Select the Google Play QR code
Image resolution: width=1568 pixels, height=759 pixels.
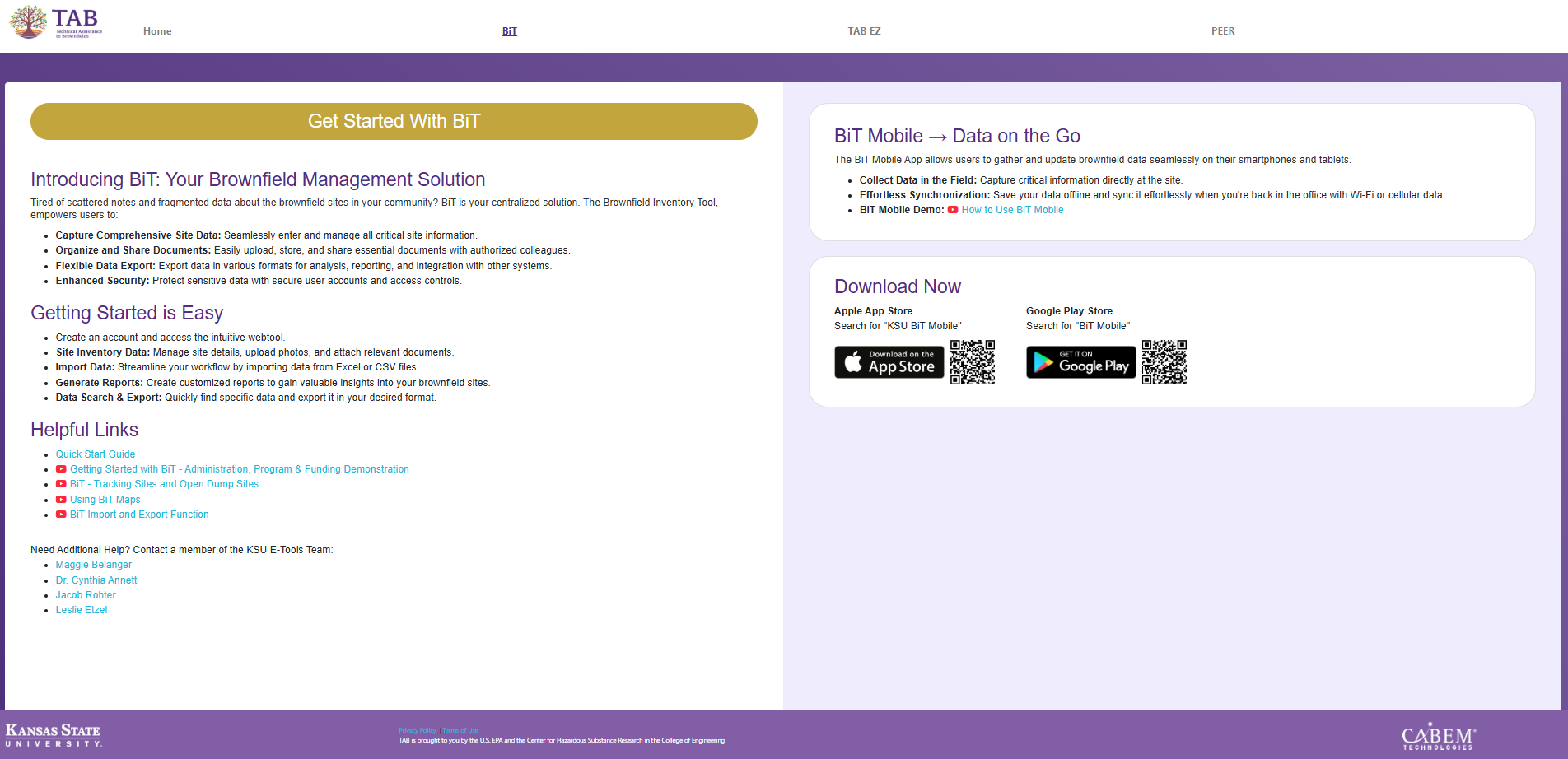(1164, 362)
